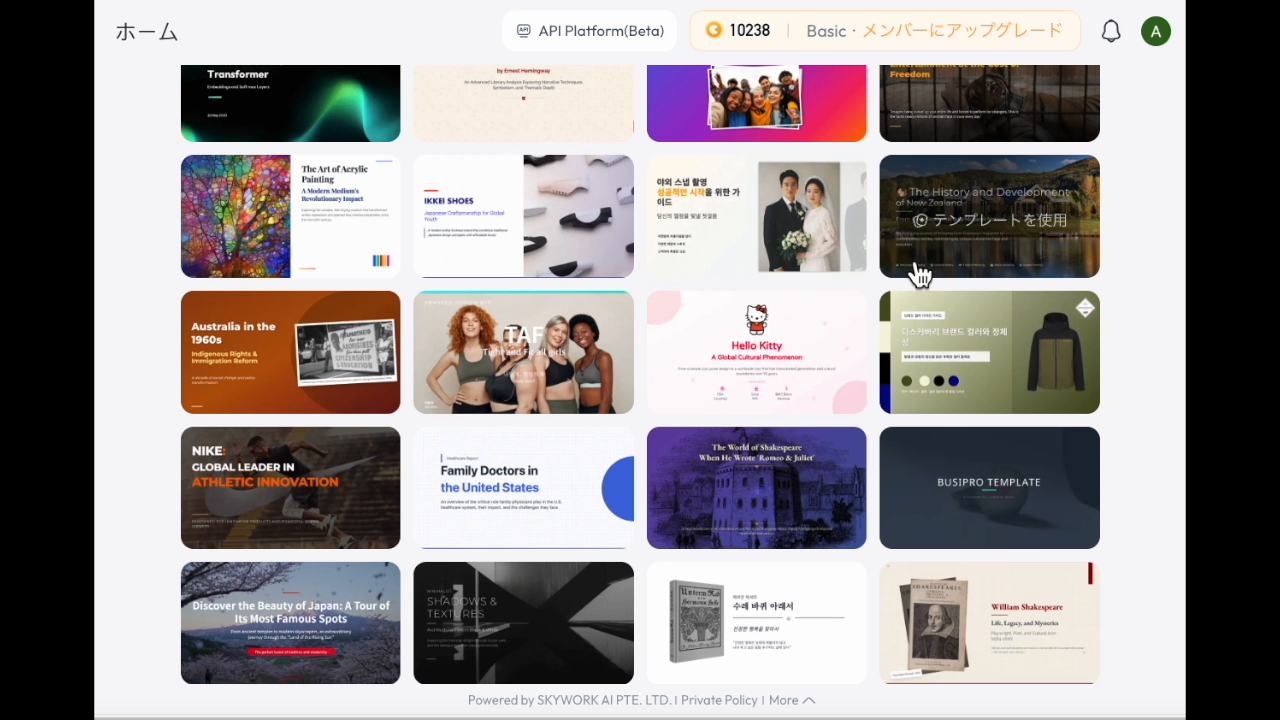Open the SHADOWS & TEXTURES template
1280x720 pixels.
tap(524, 623)
